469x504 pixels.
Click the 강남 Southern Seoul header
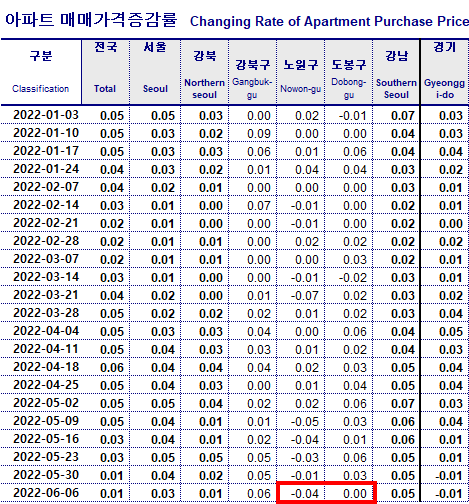pyautogui.click(x=396, y=72)
